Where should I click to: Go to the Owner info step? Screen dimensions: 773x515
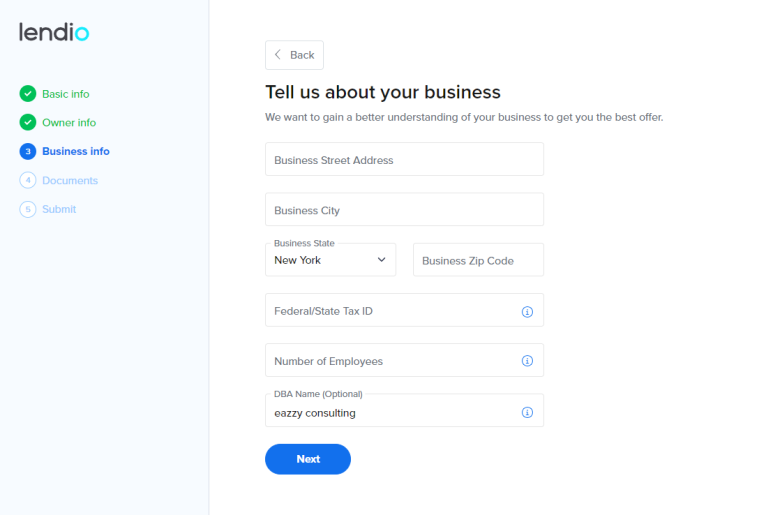[69, 123]
